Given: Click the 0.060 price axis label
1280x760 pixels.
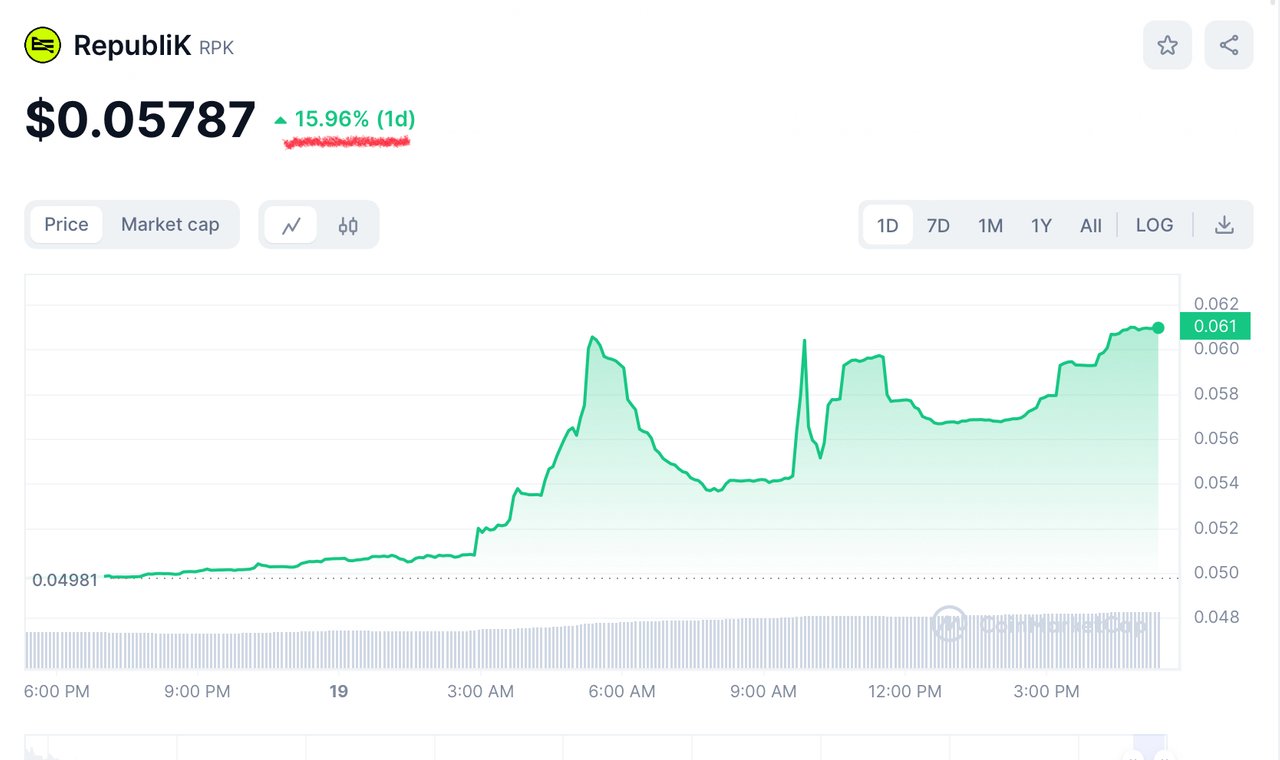Looking at the screenshot, I should (1216, 349).
